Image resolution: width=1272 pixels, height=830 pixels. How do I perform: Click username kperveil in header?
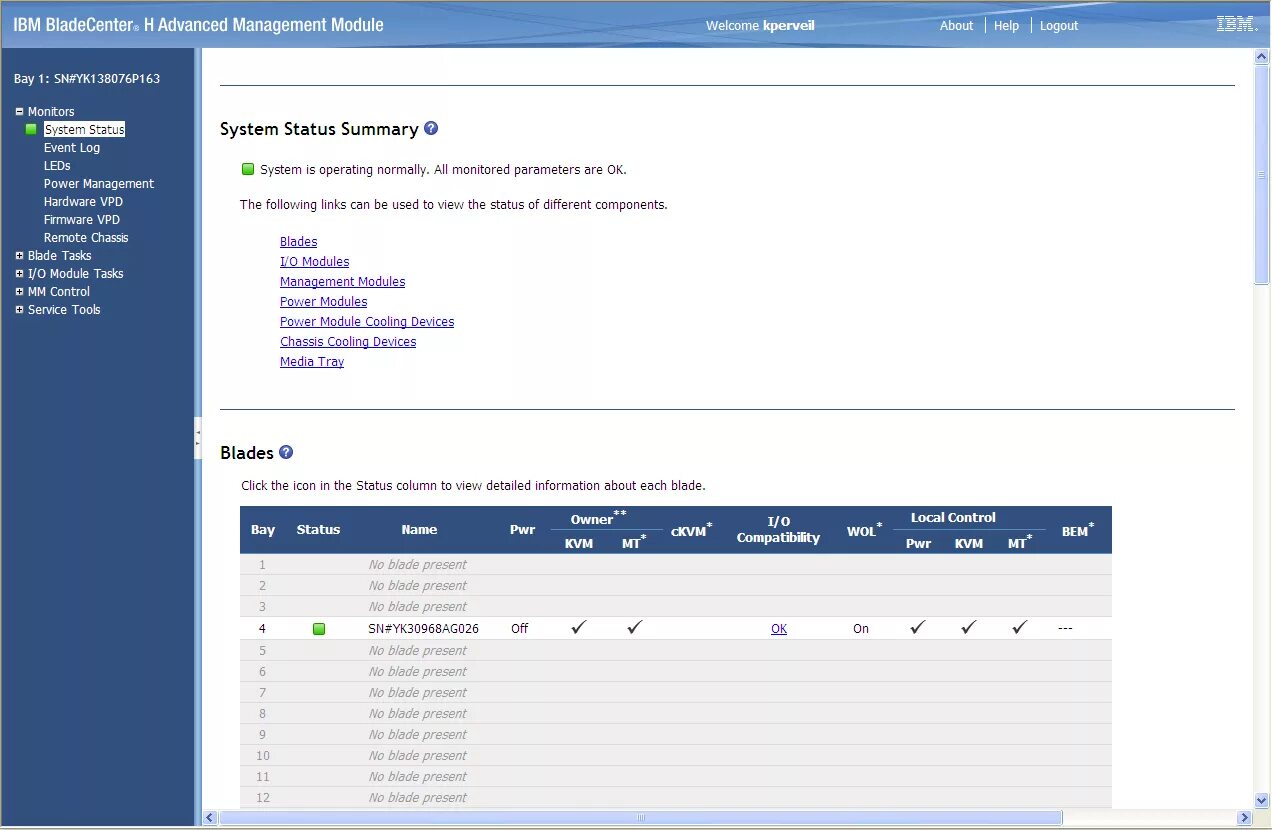click(x=789, y=26)
